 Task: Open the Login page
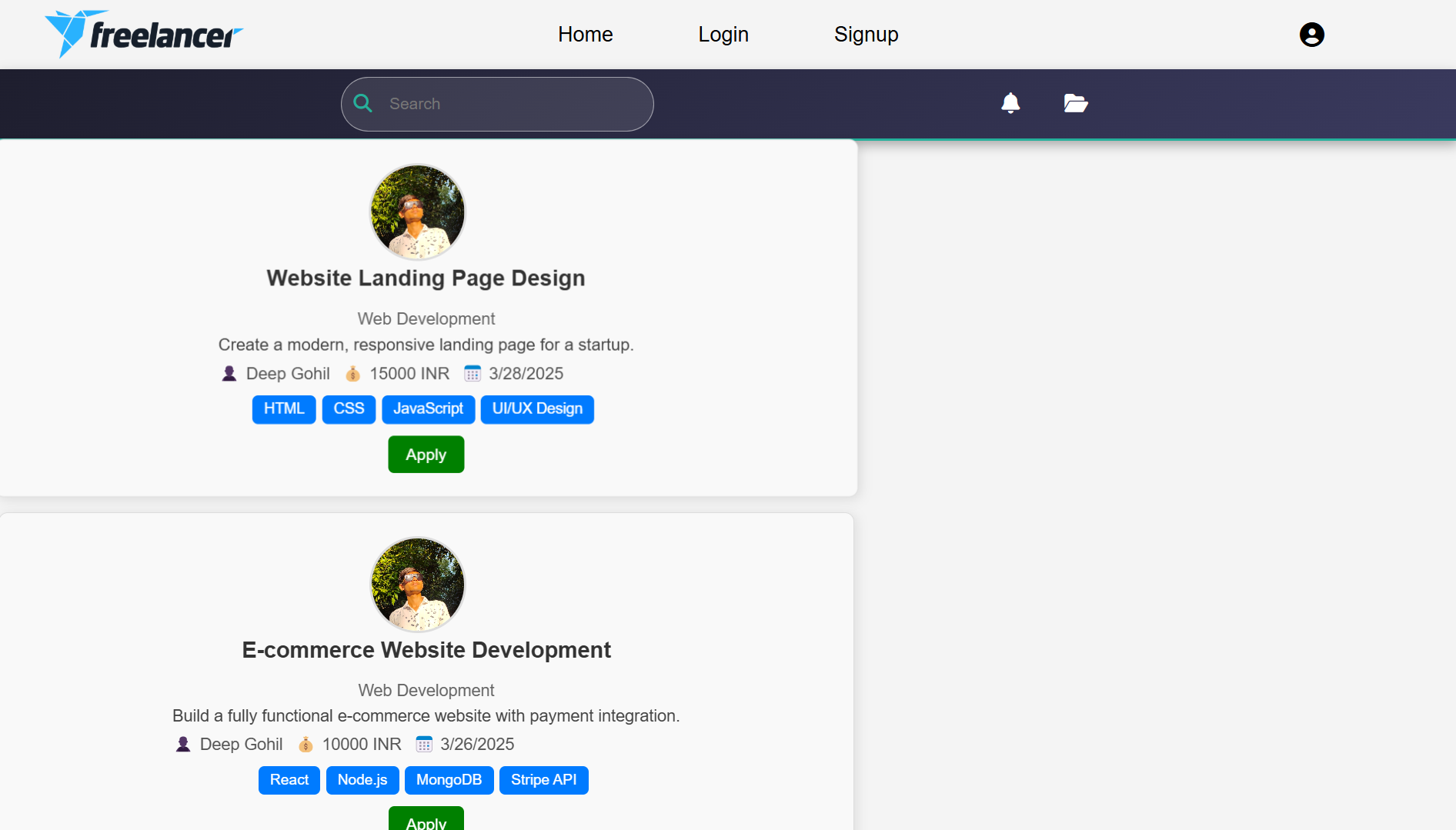[x=723, y=35]
